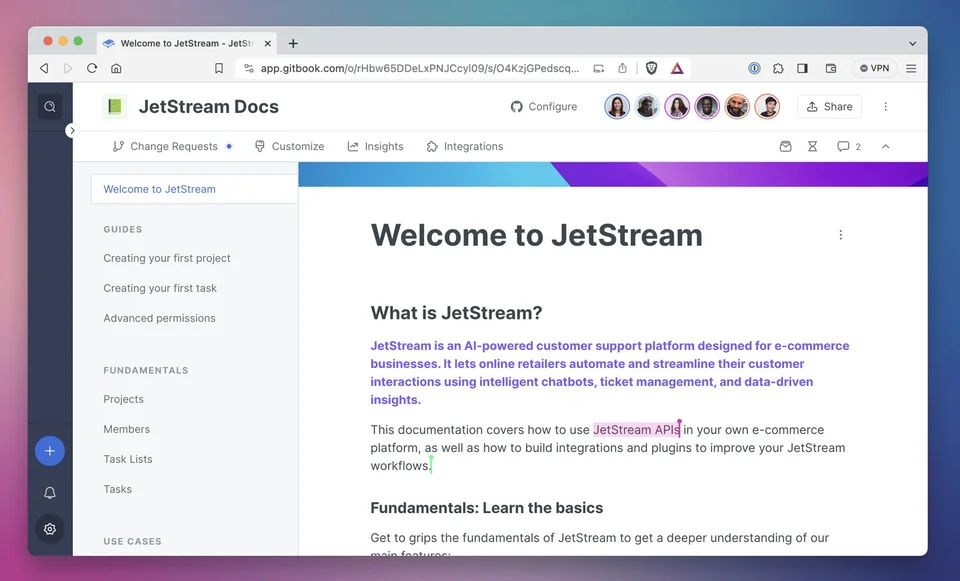Screen dimensions: 960x581
Task: Open a new browser tab with plus
Action: point(293,43)
